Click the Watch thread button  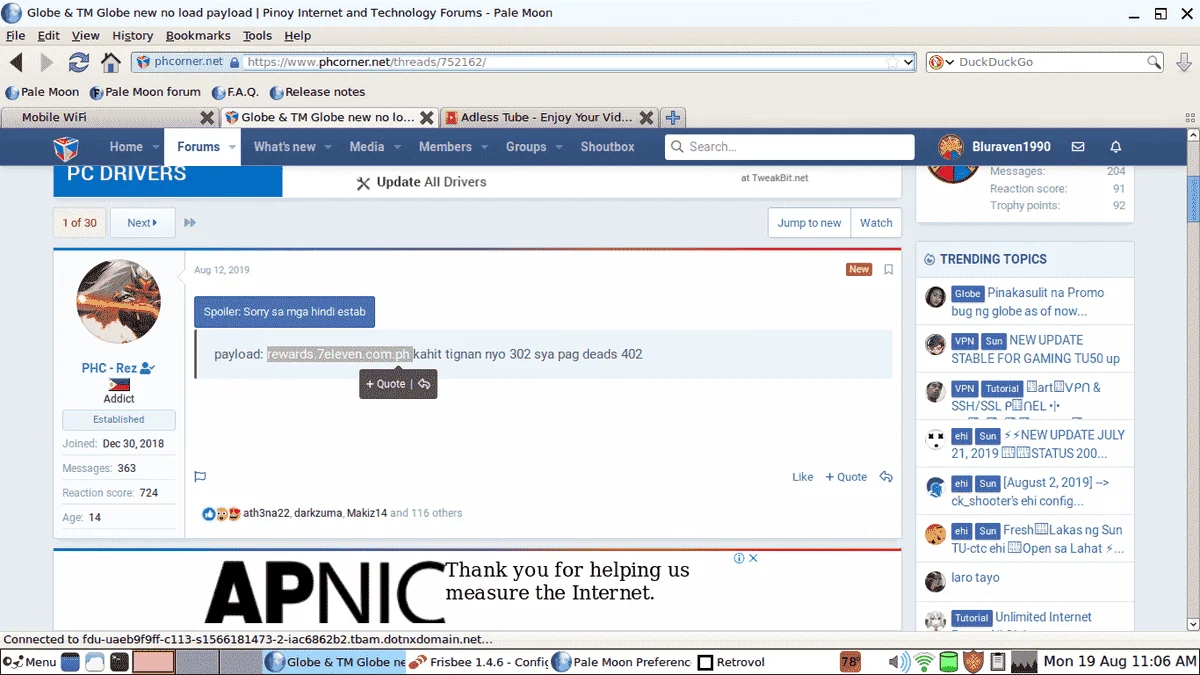(x=876, y=223)
